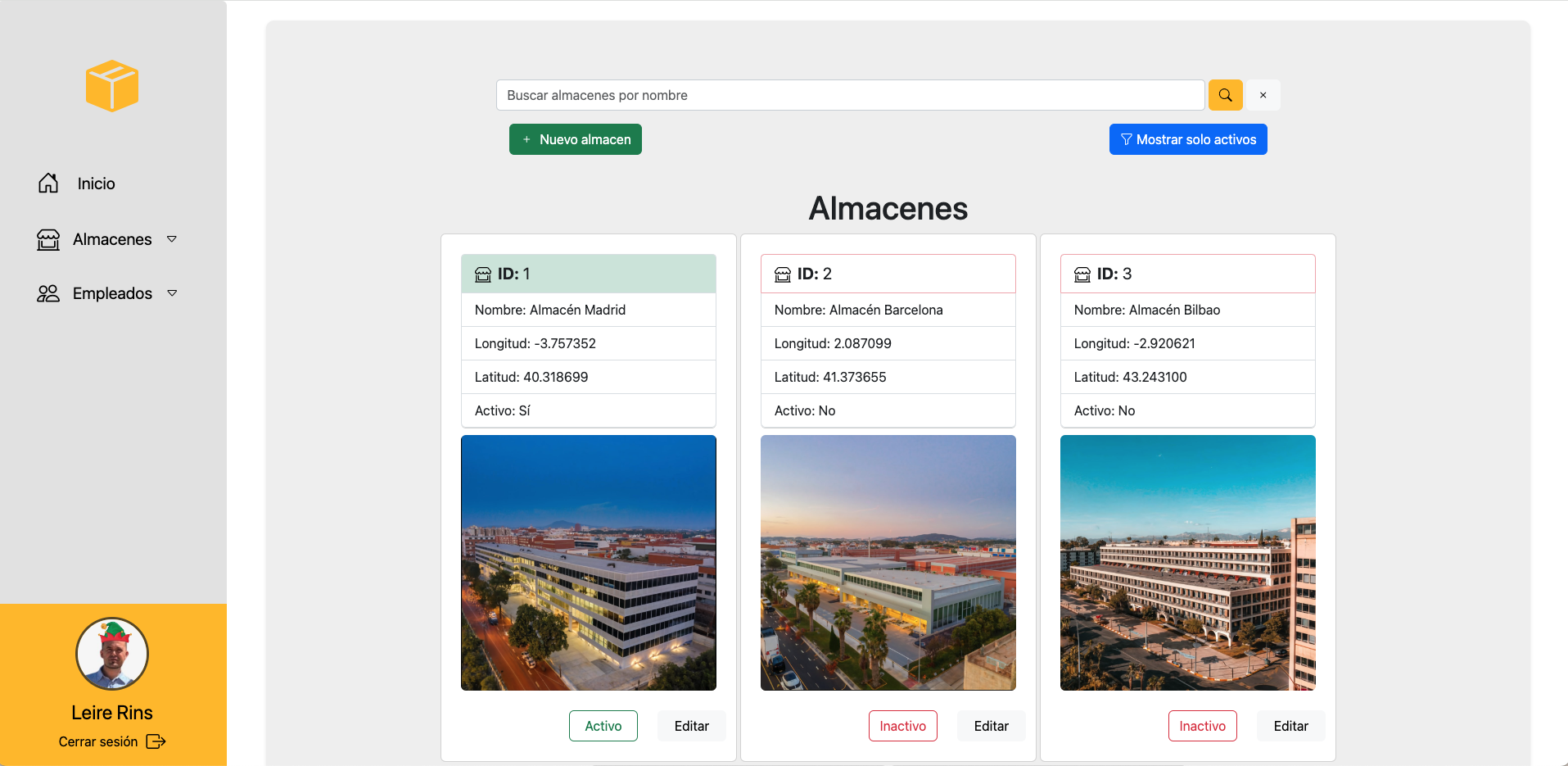Select Nombre: Almacén Barcelona row
The height and width of the screenshot is (766, 1568).
(x=888, y=310)
